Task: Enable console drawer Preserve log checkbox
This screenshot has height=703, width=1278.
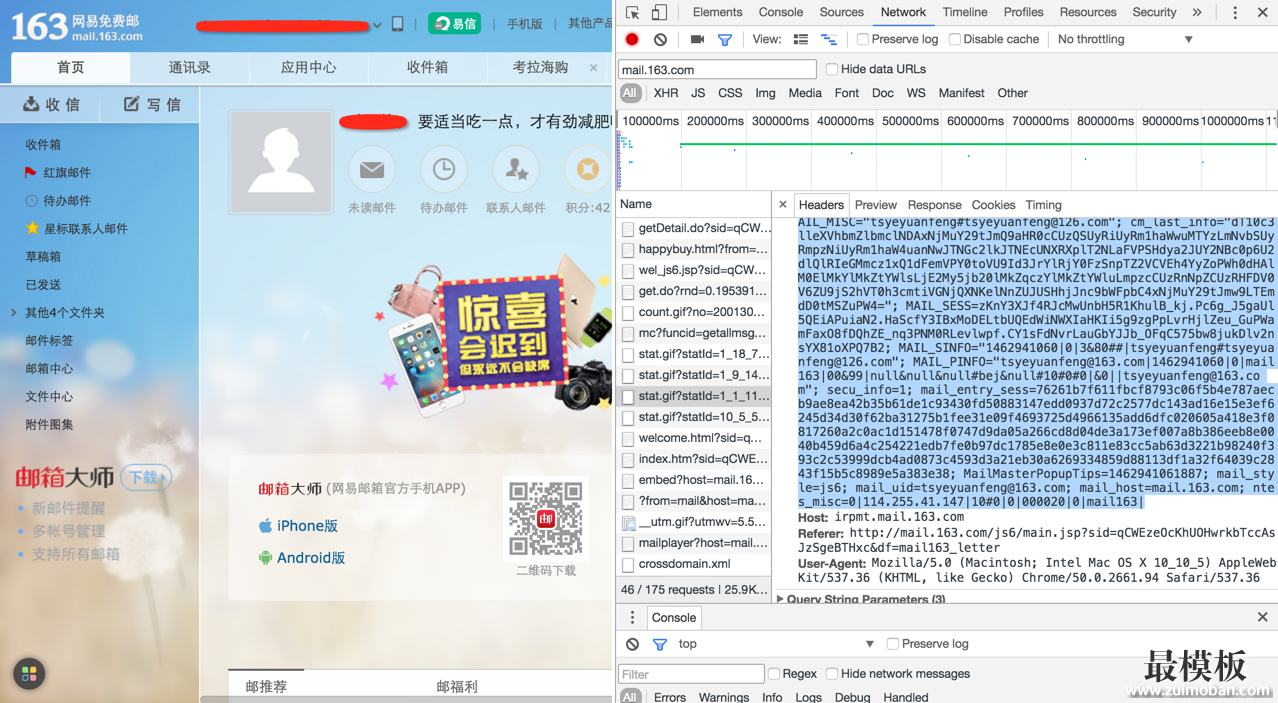Action: point(893,644)
